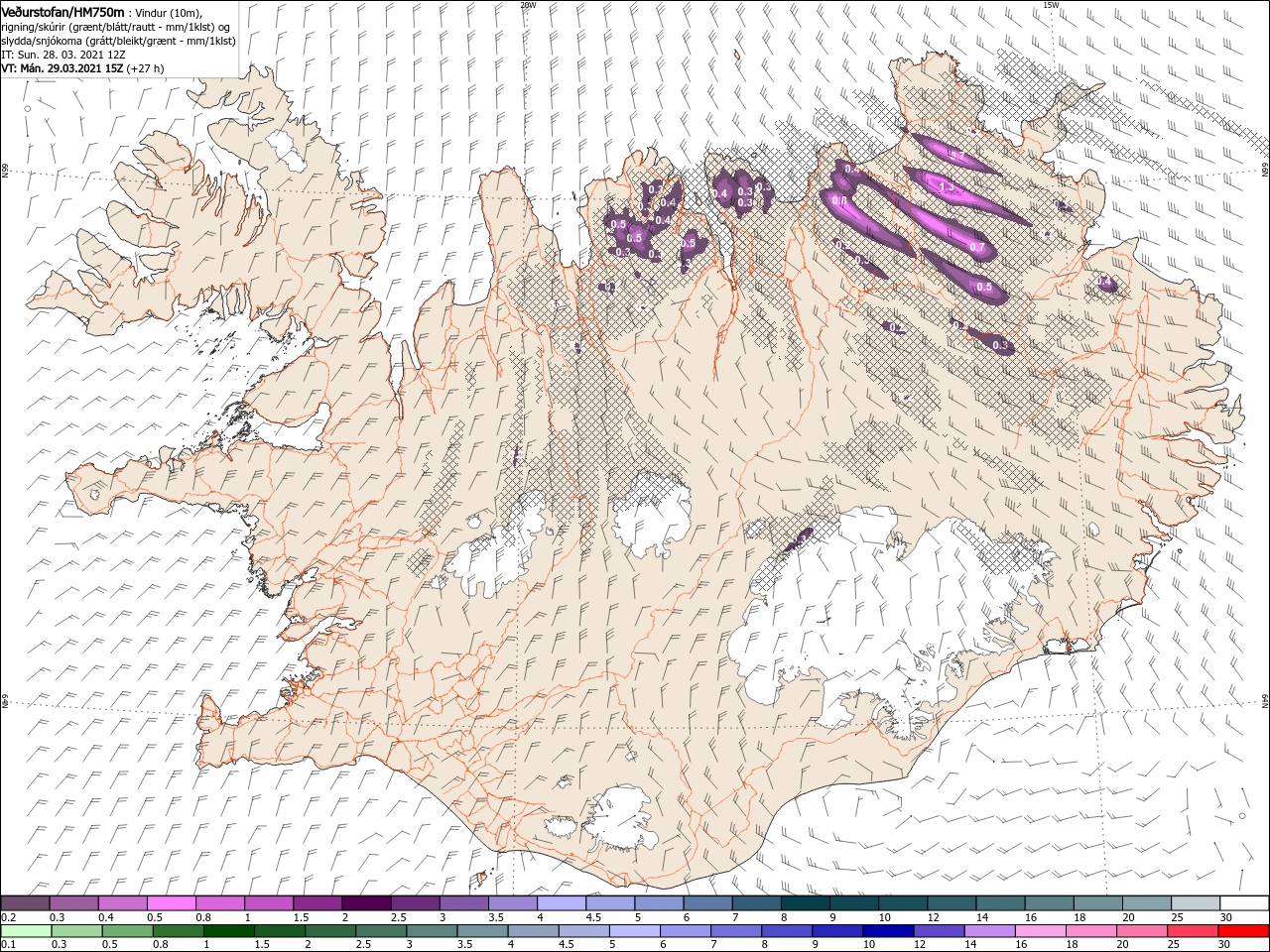Click the '(+27 h)' forecast offset text
The height and width of the screenshot is (952, 1270).
(145, 68)
